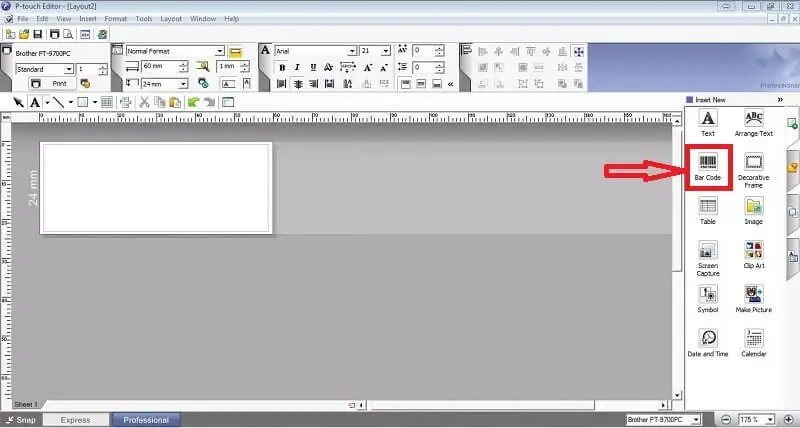Open the Arial font dropdown
The image size is (800, 428).
pyautogui.click(x=350, y=51)
